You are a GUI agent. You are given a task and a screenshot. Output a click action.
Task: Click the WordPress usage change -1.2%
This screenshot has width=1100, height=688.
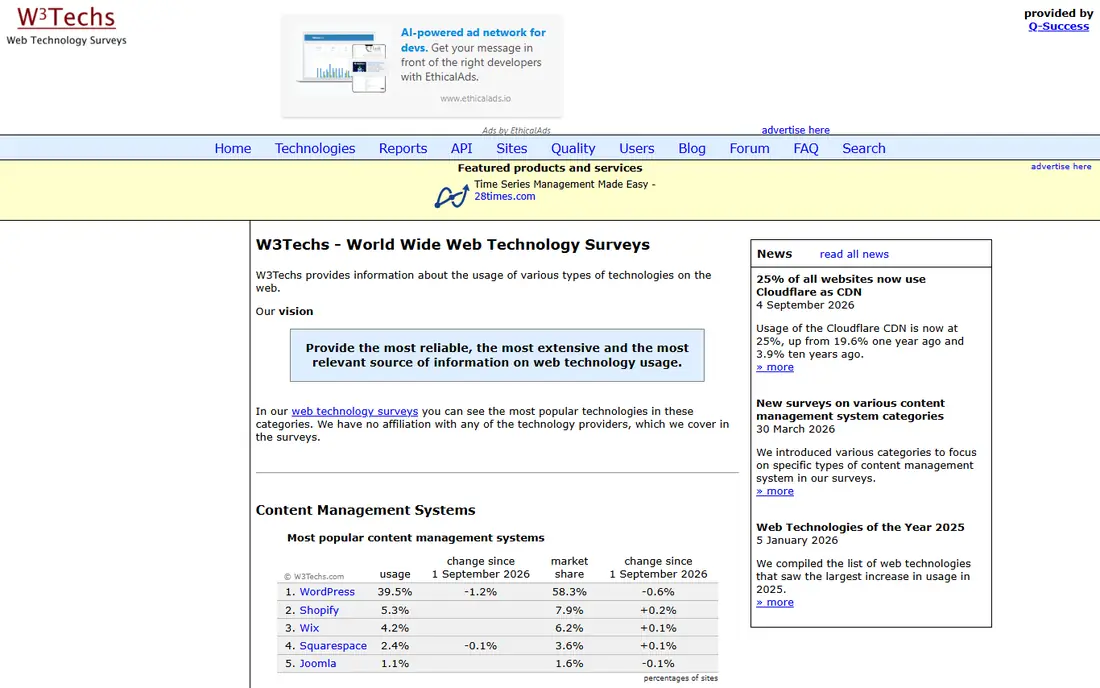click(481, 592)
